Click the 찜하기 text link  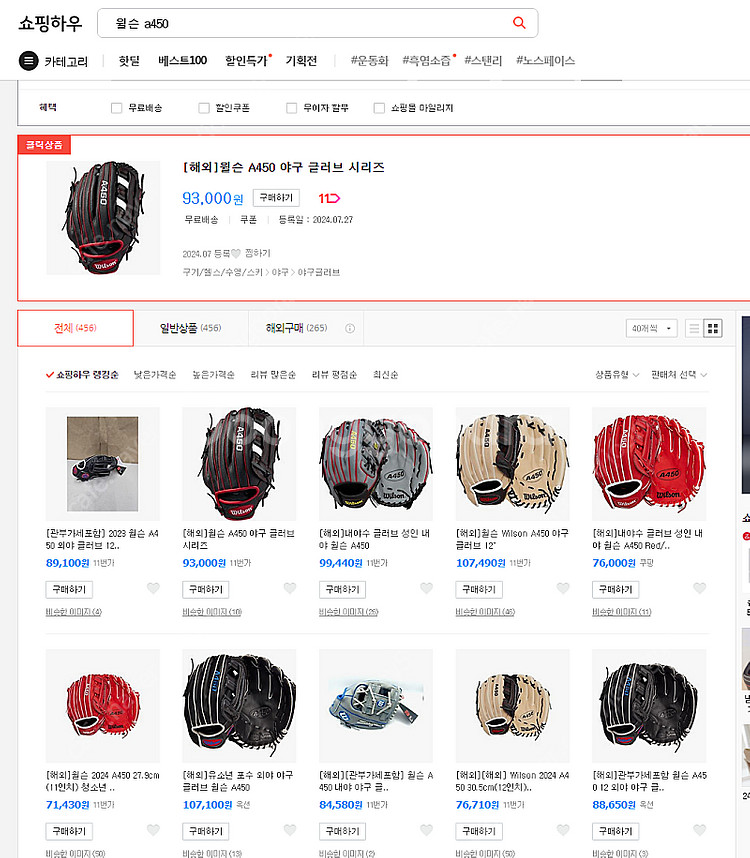tap(258, 253)
